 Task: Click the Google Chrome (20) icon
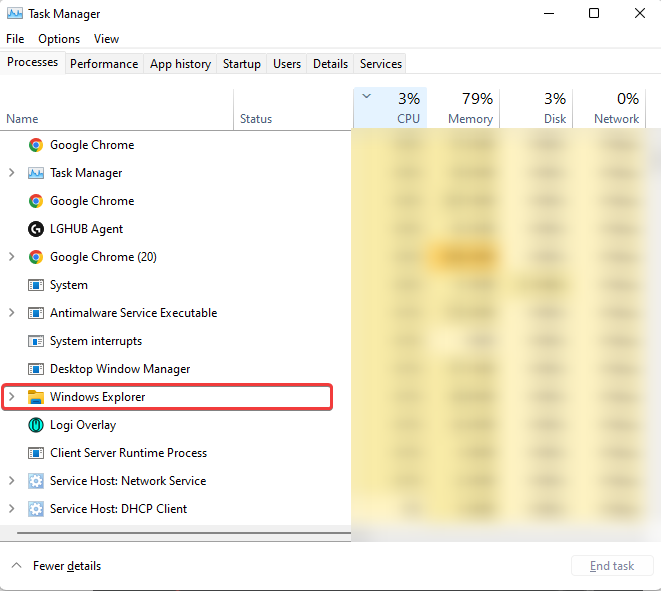pyautogui.click(x=36, y=257)
